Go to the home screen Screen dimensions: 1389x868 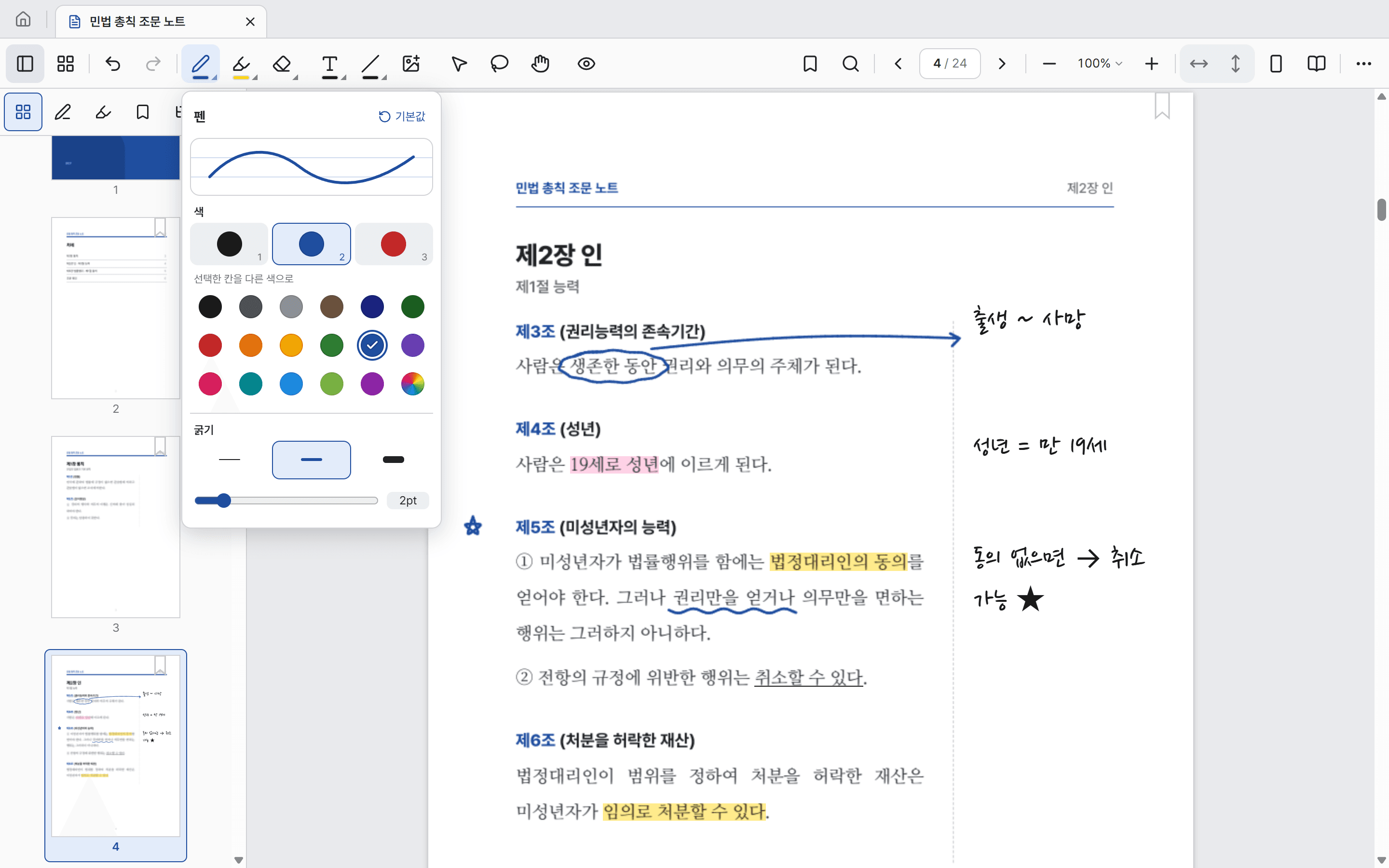[x=23, y=19]
